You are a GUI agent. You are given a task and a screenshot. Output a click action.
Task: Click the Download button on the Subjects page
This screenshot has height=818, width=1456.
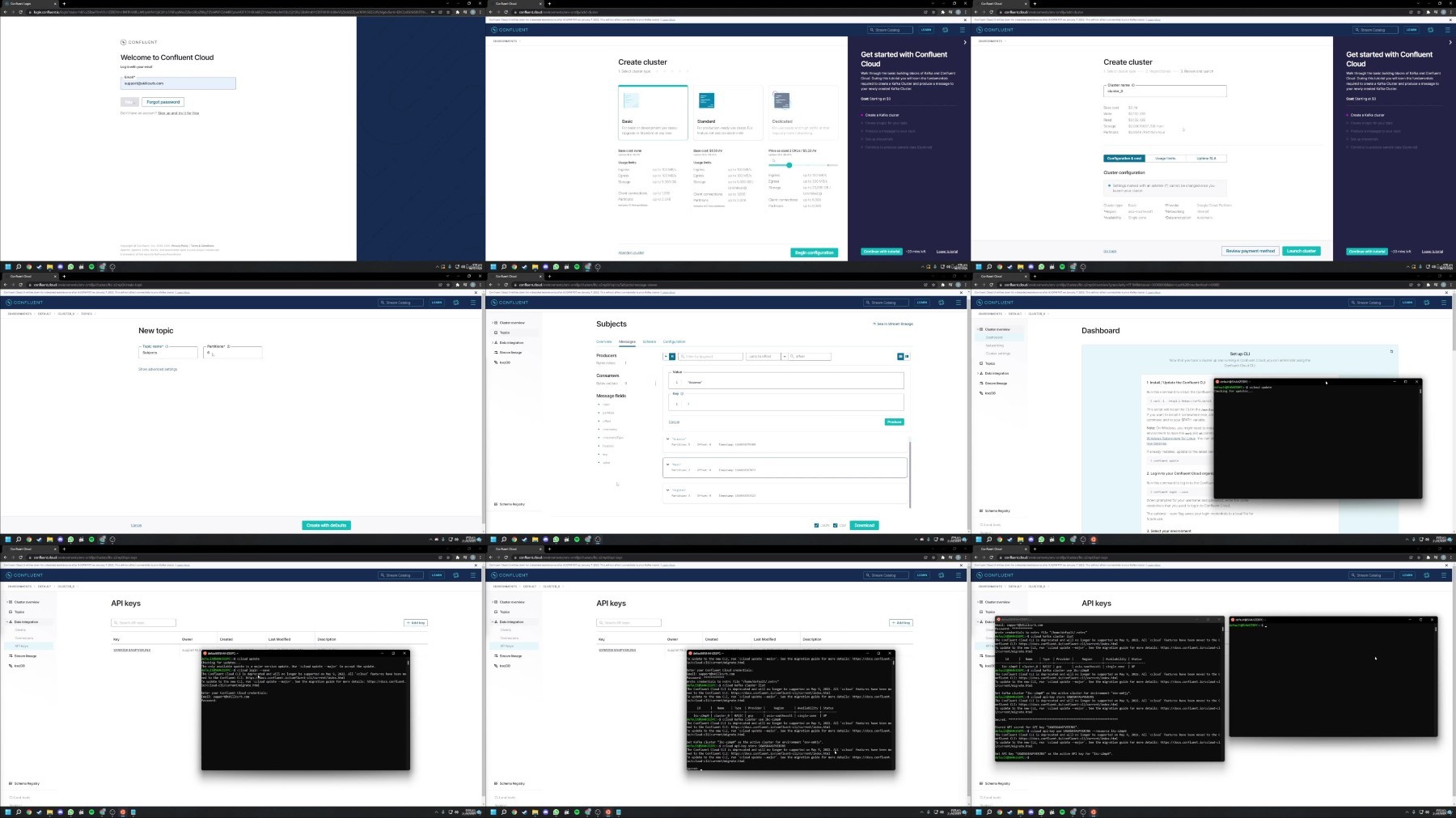click(x=864, y=525)
